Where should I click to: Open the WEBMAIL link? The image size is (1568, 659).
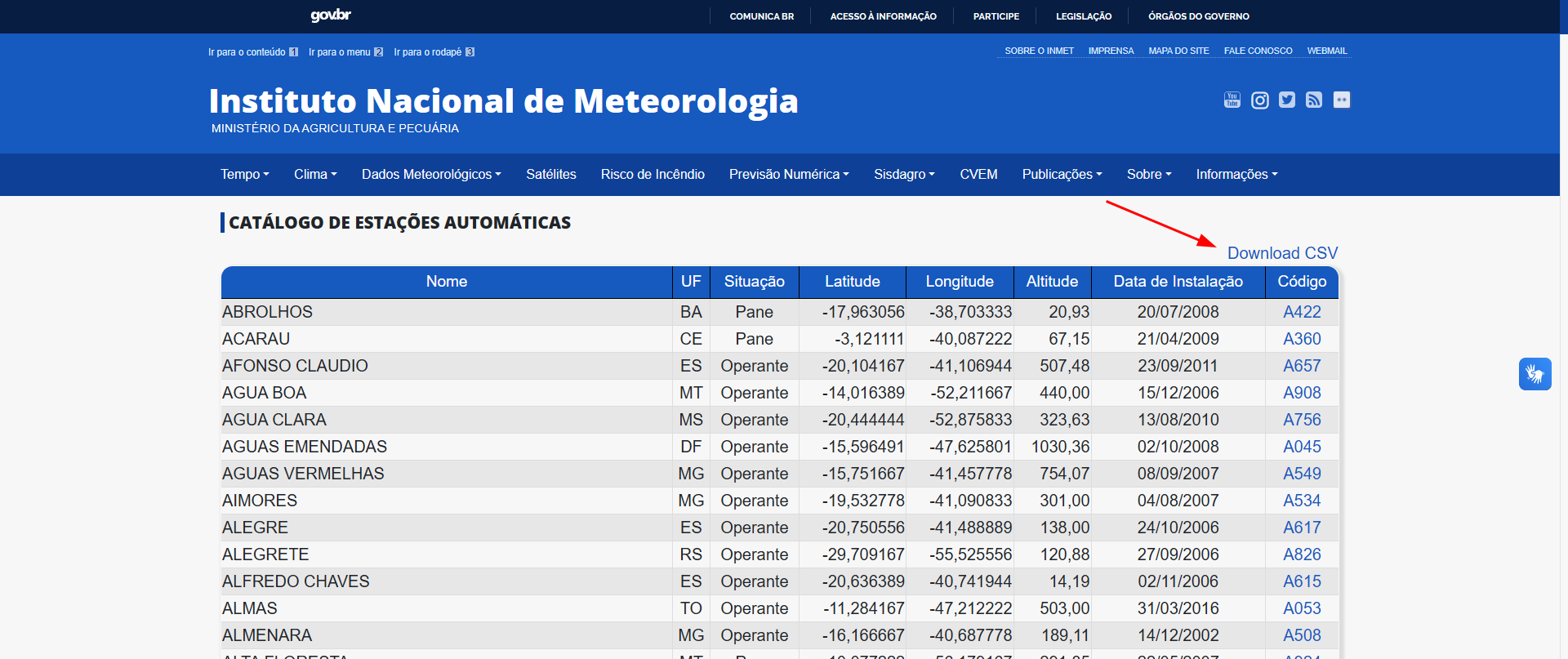(1327, 51)
